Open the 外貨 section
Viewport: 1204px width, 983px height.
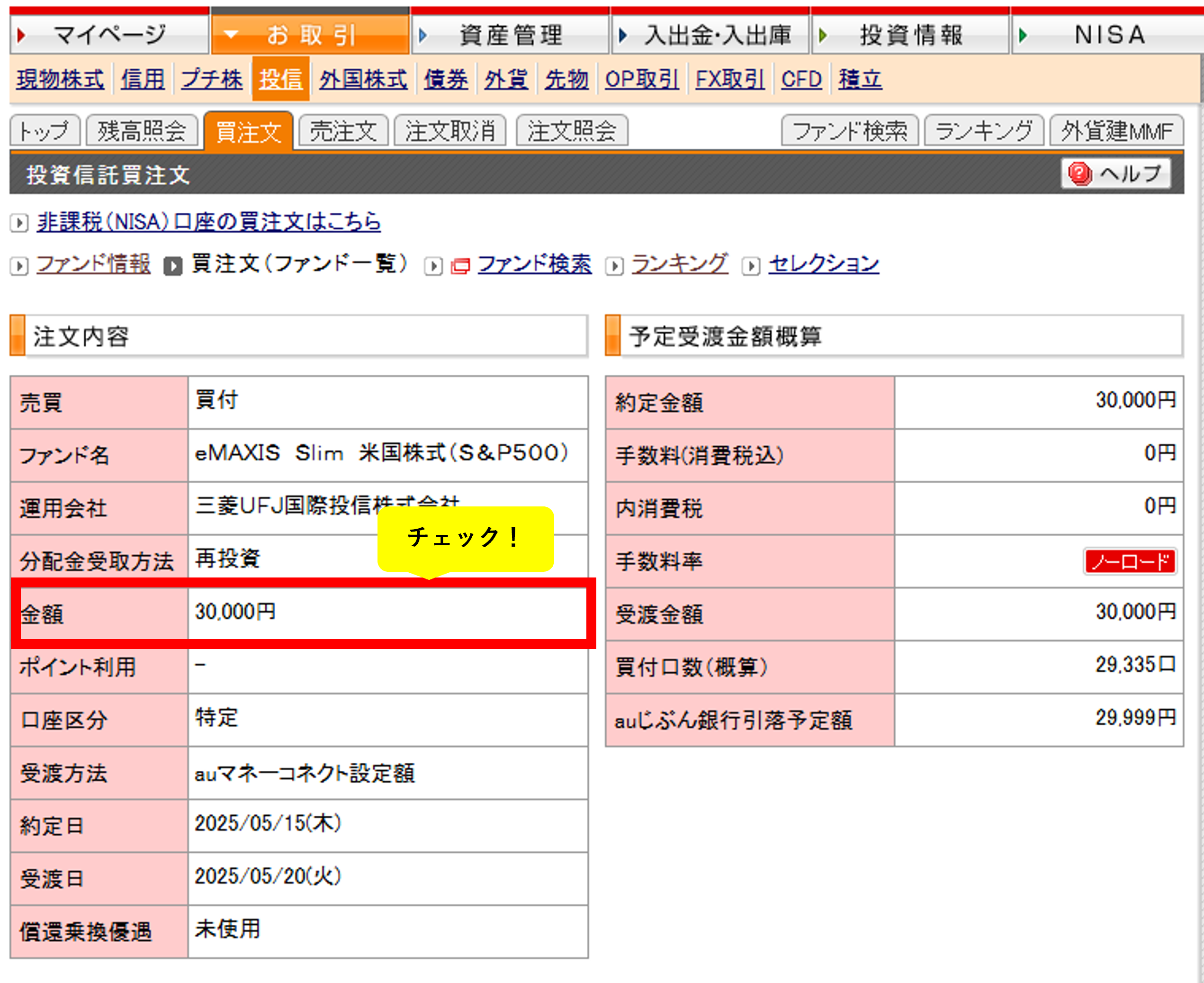point(506,79)
